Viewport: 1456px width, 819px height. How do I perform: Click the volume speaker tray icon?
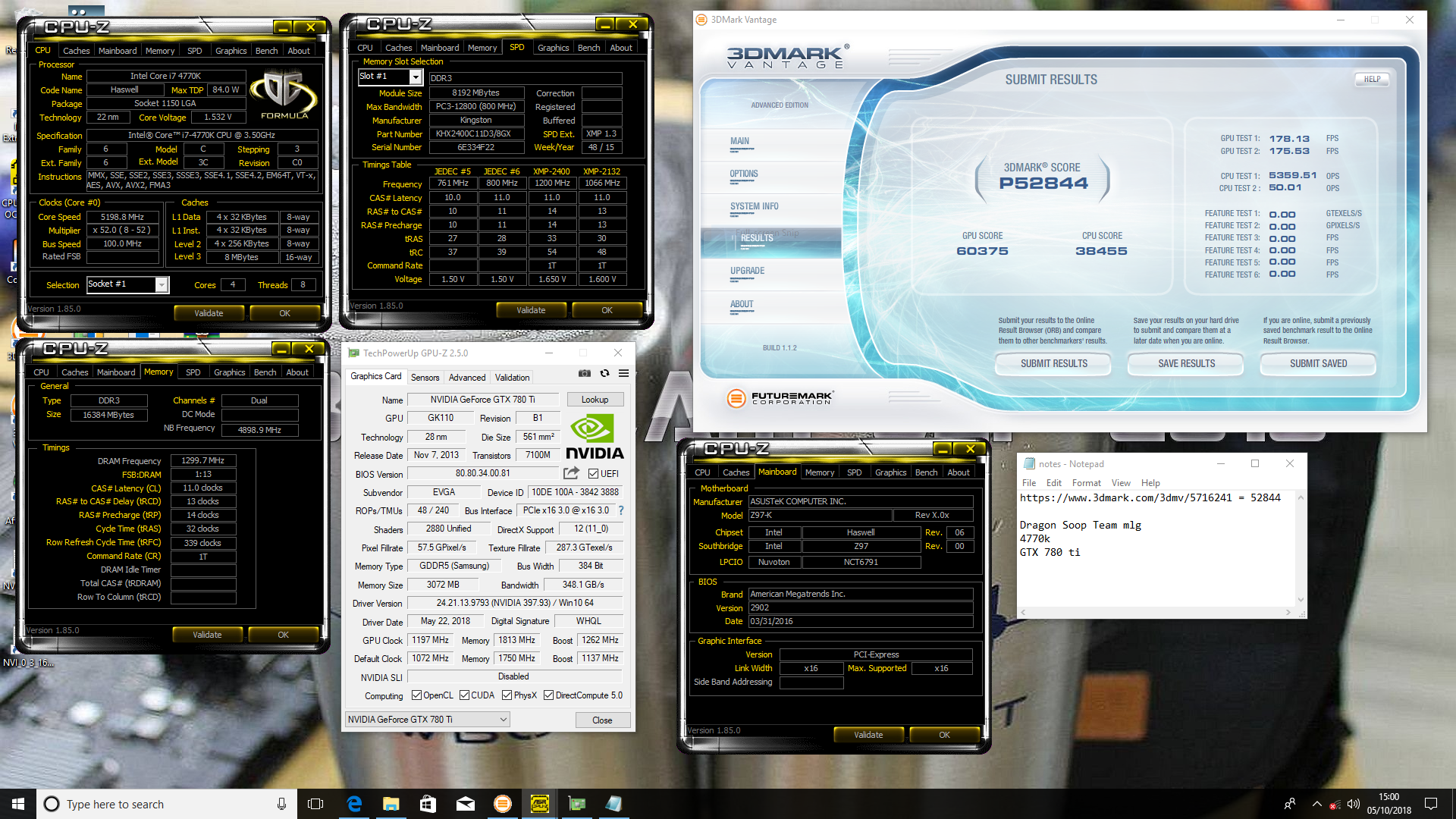(1353, 804)
